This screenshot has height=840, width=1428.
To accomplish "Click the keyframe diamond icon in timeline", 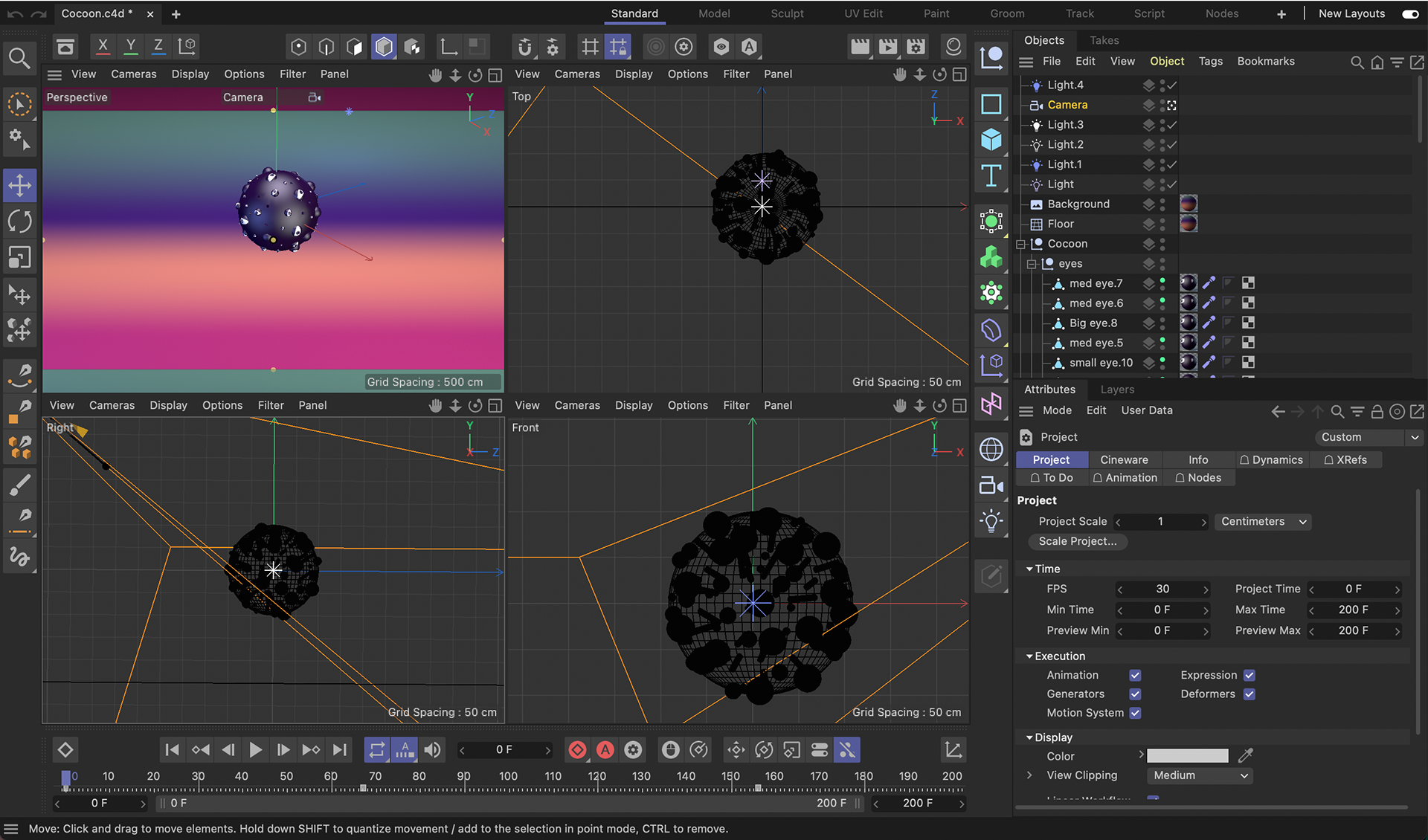I will pyautogui.click(x=65, y=750).
